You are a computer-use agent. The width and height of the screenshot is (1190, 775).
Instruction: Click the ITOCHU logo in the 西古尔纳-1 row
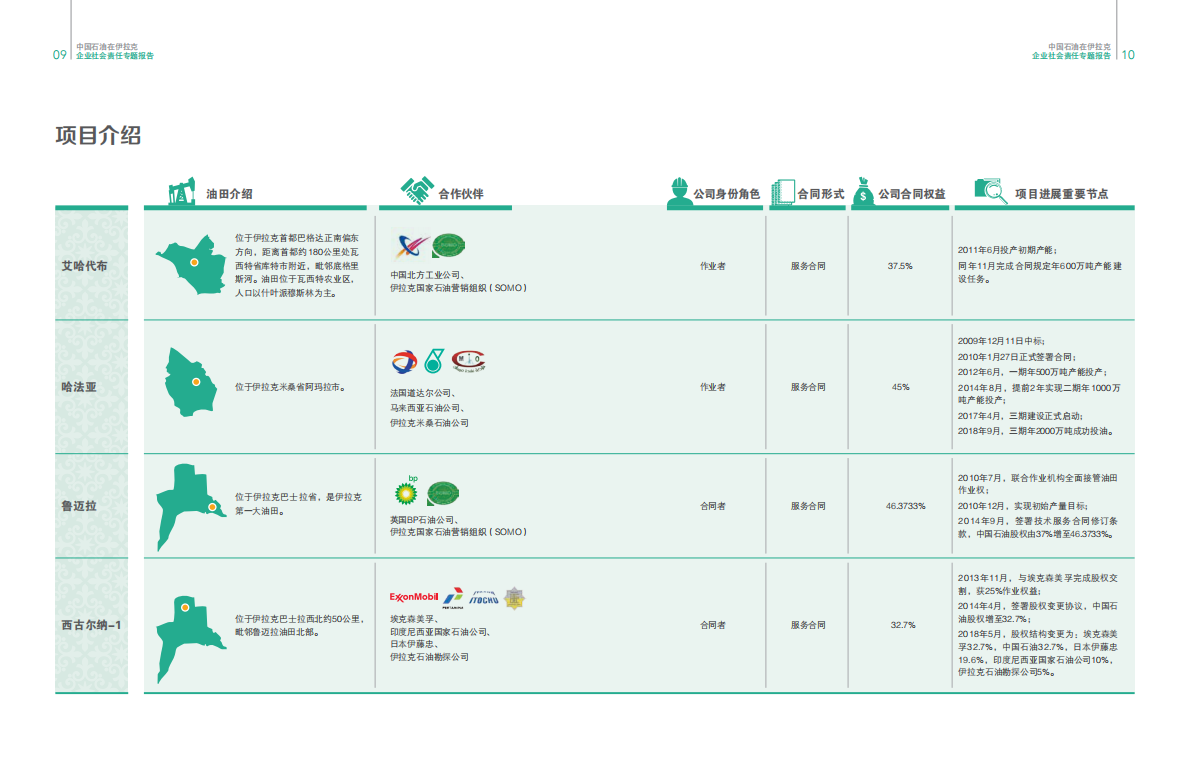point(484,598)
